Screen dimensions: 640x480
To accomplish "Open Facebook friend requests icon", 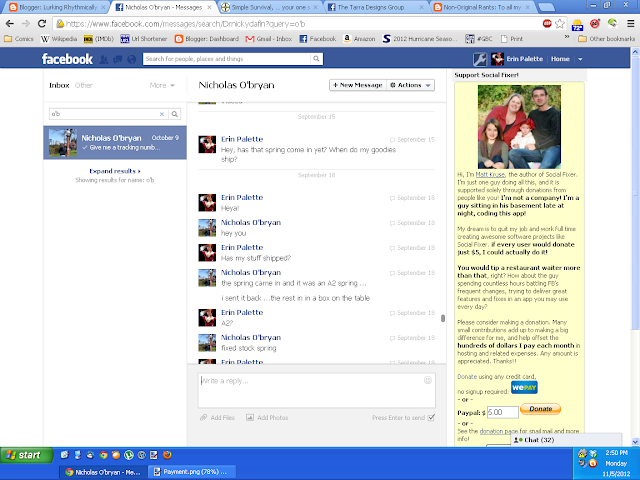I will (x=104, y=60).
